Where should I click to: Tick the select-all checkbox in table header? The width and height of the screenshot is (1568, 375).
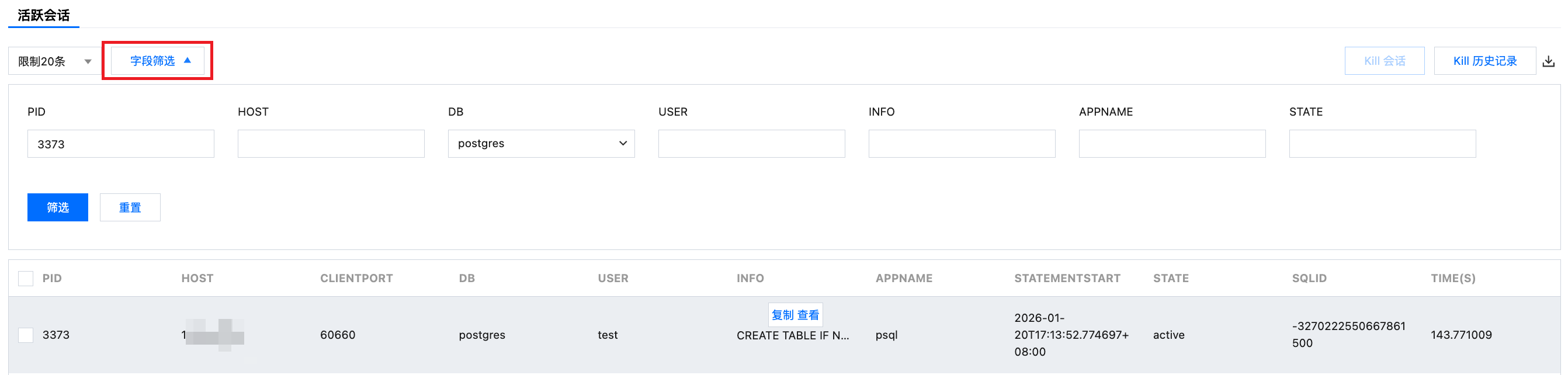[26, 279]
